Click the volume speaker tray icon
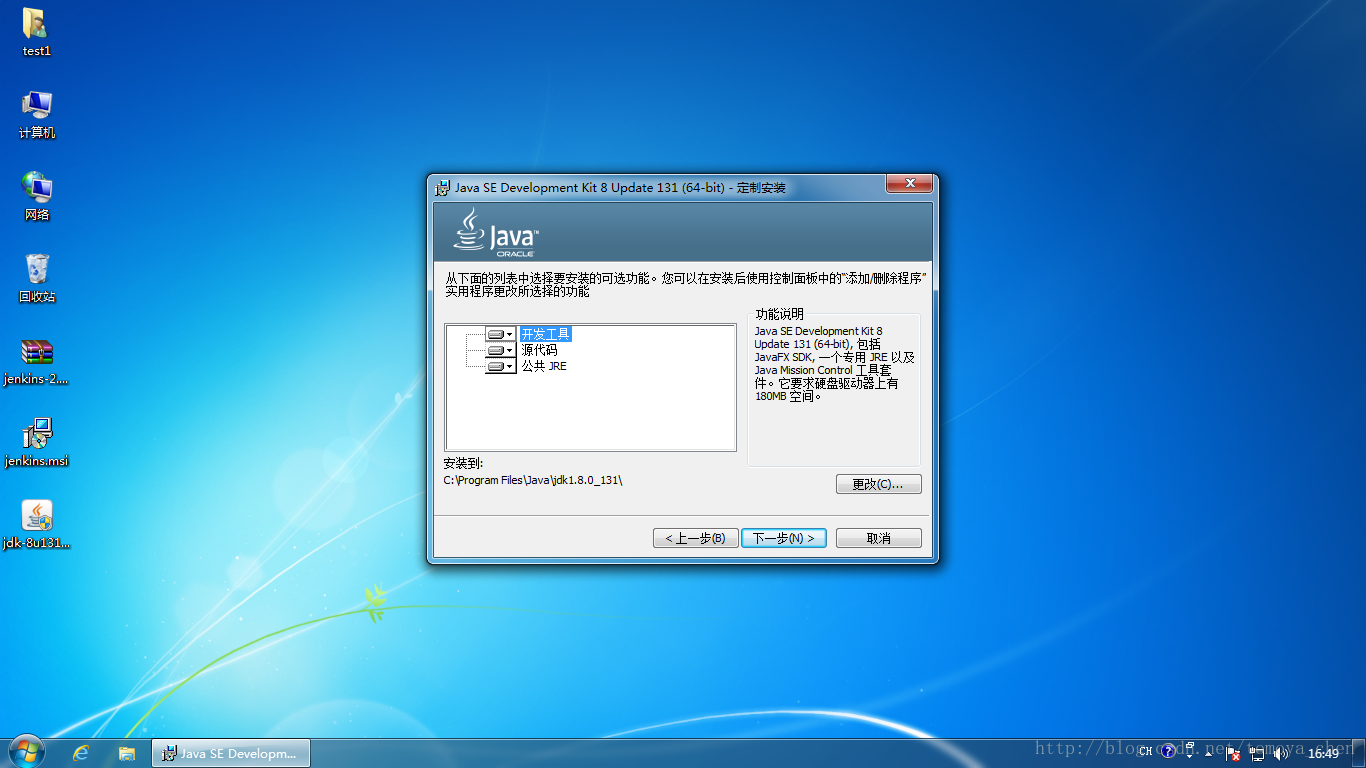The height and width of the screenshot is (768, 1366). point(1281,753)
